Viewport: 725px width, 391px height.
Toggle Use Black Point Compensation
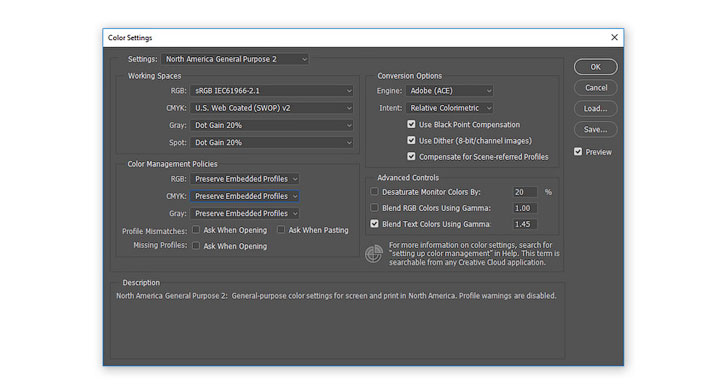point(411,124)
